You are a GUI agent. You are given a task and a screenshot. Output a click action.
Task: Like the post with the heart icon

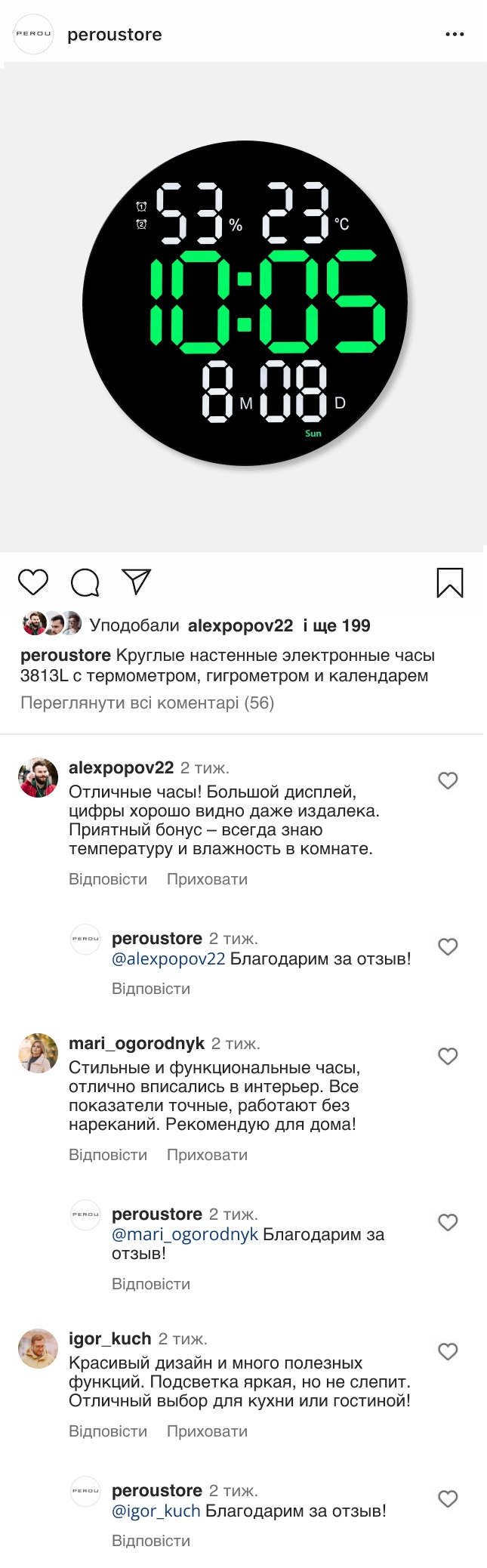pos(33,582)
